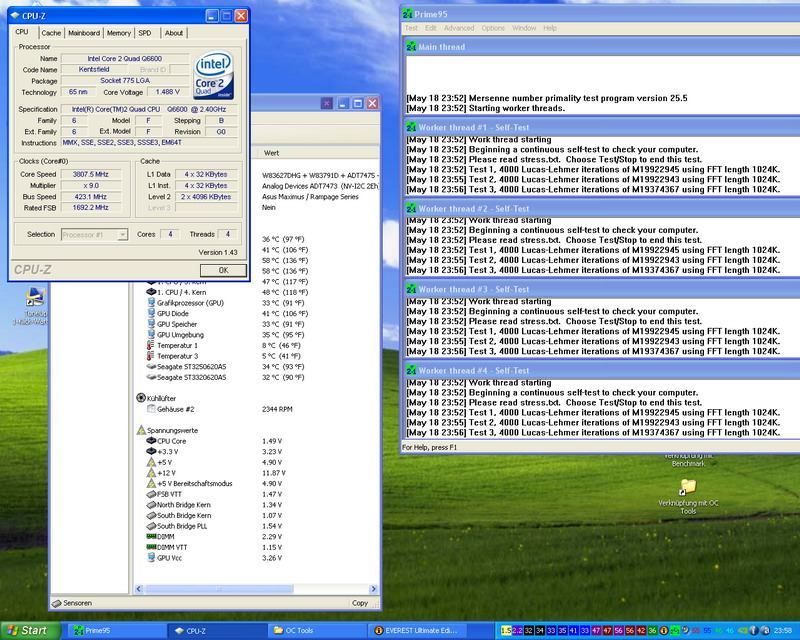Open the Mainboard tab in CPU-Z
Screen dimensions: 800x640
pyautogui.click(x=84, y=33)
